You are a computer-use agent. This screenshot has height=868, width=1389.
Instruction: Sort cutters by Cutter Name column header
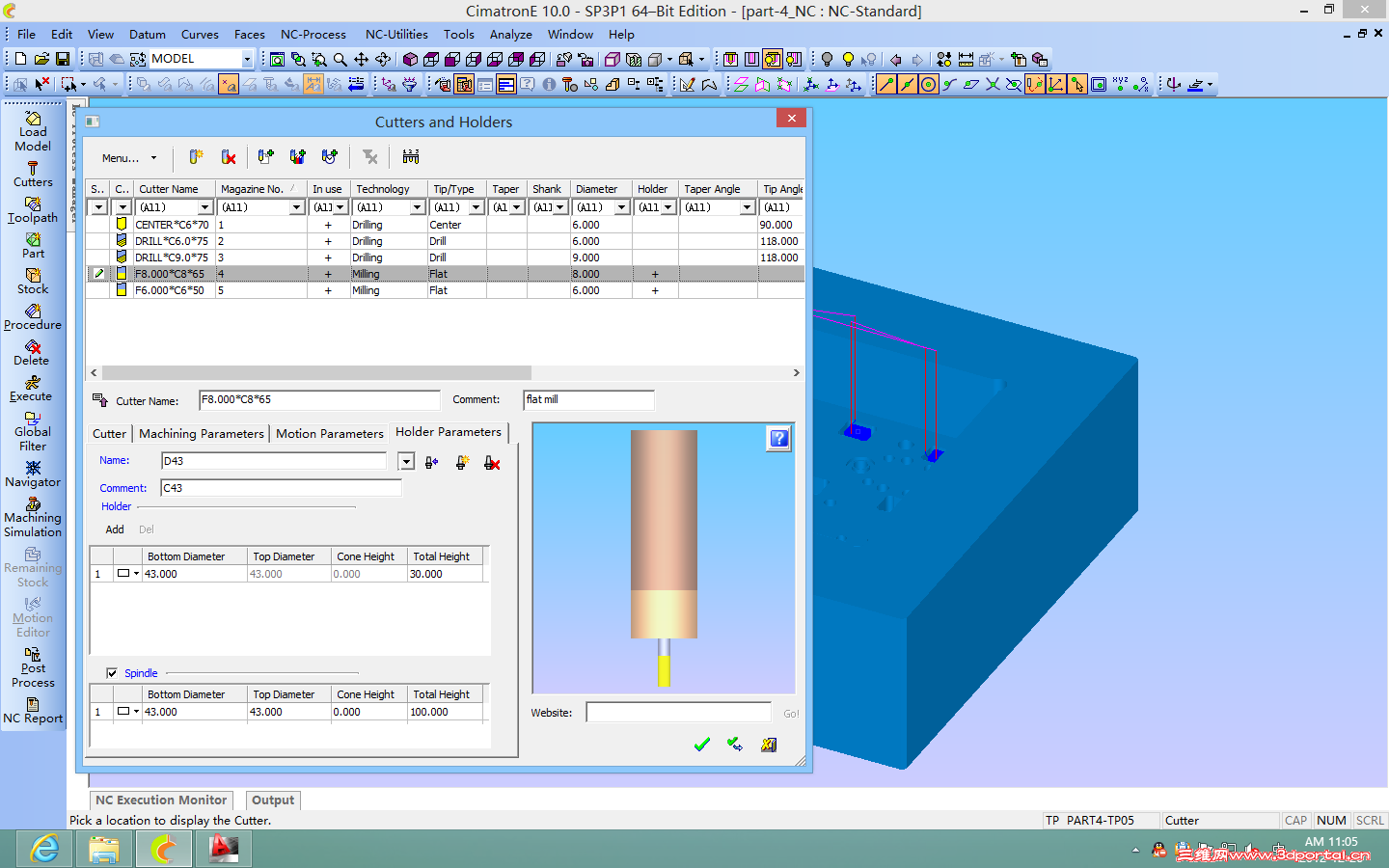(175, 189)
